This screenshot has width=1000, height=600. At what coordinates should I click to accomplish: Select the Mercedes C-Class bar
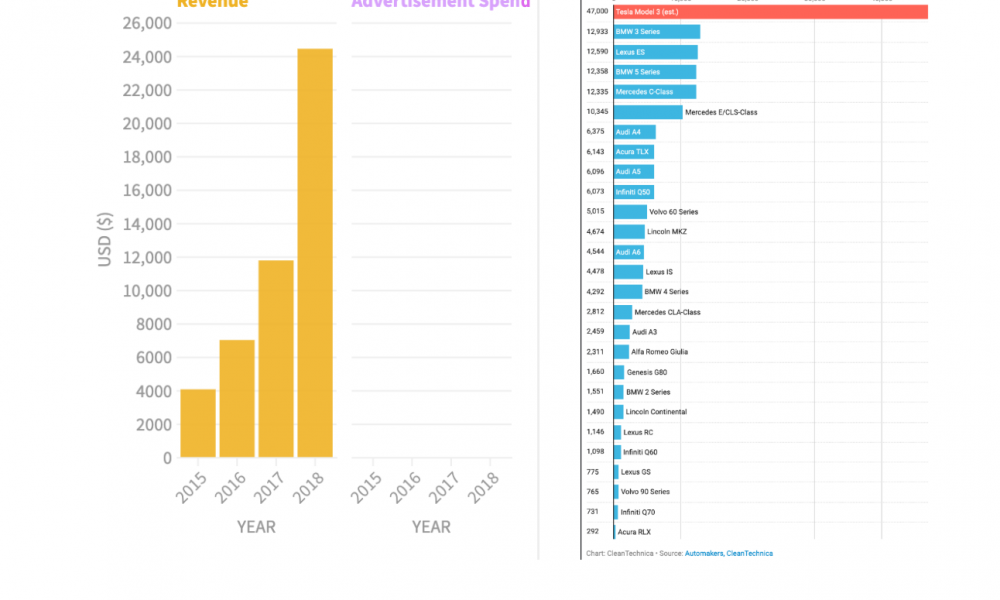click(x=655, y=92)
